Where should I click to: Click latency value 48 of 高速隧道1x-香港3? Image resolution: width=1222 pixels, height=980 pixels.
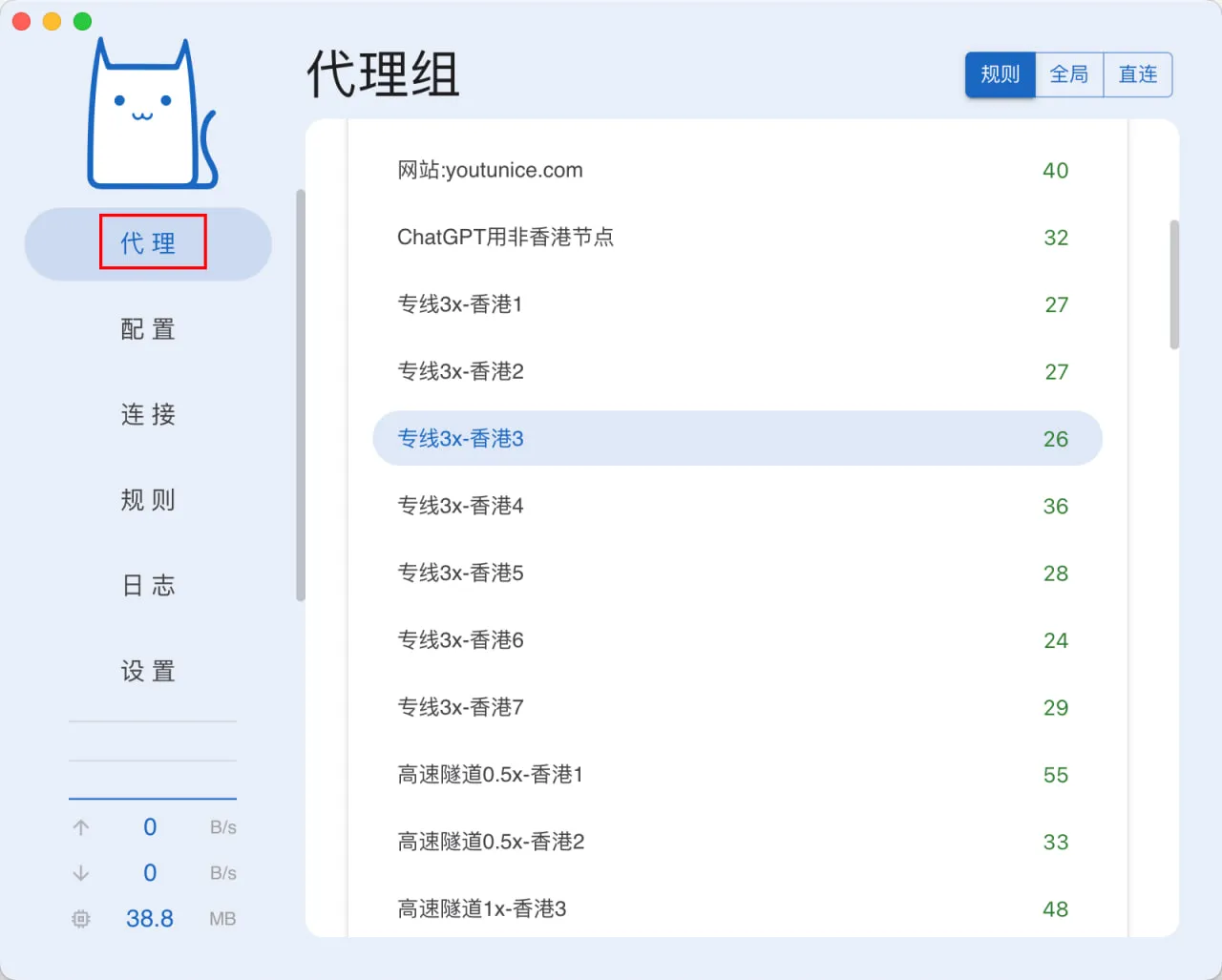[x=1055, y=908]
